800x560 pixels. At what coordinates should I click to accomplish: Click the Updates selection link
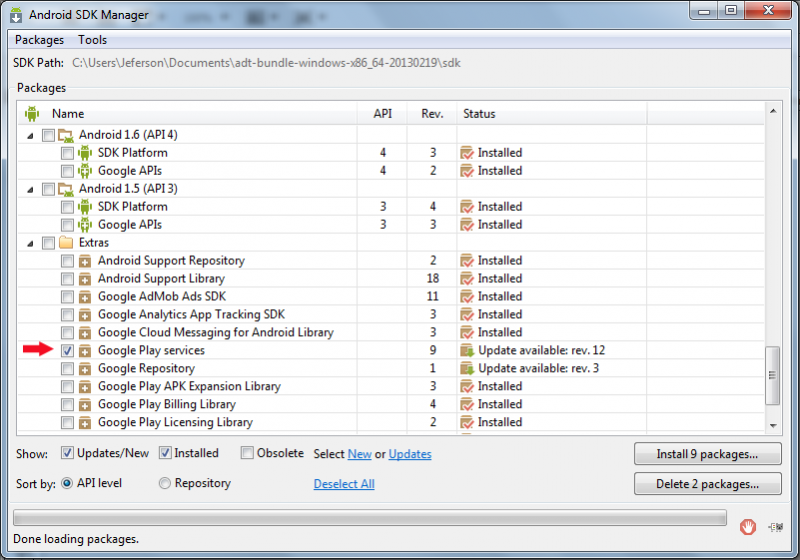click(410, 454)
